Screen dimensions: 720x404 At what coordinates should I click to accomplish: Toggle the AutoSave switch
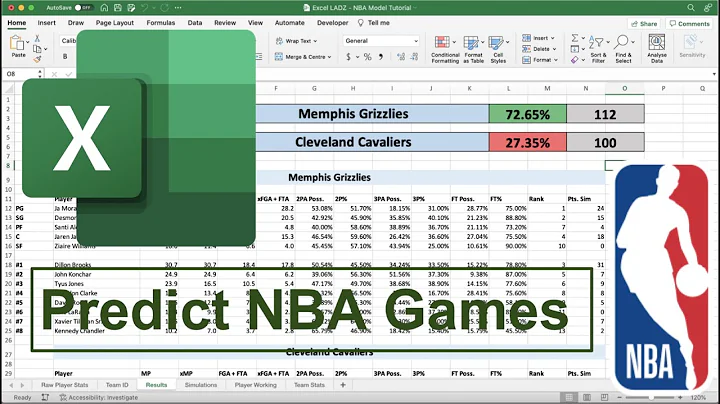[x=84, y=8]
